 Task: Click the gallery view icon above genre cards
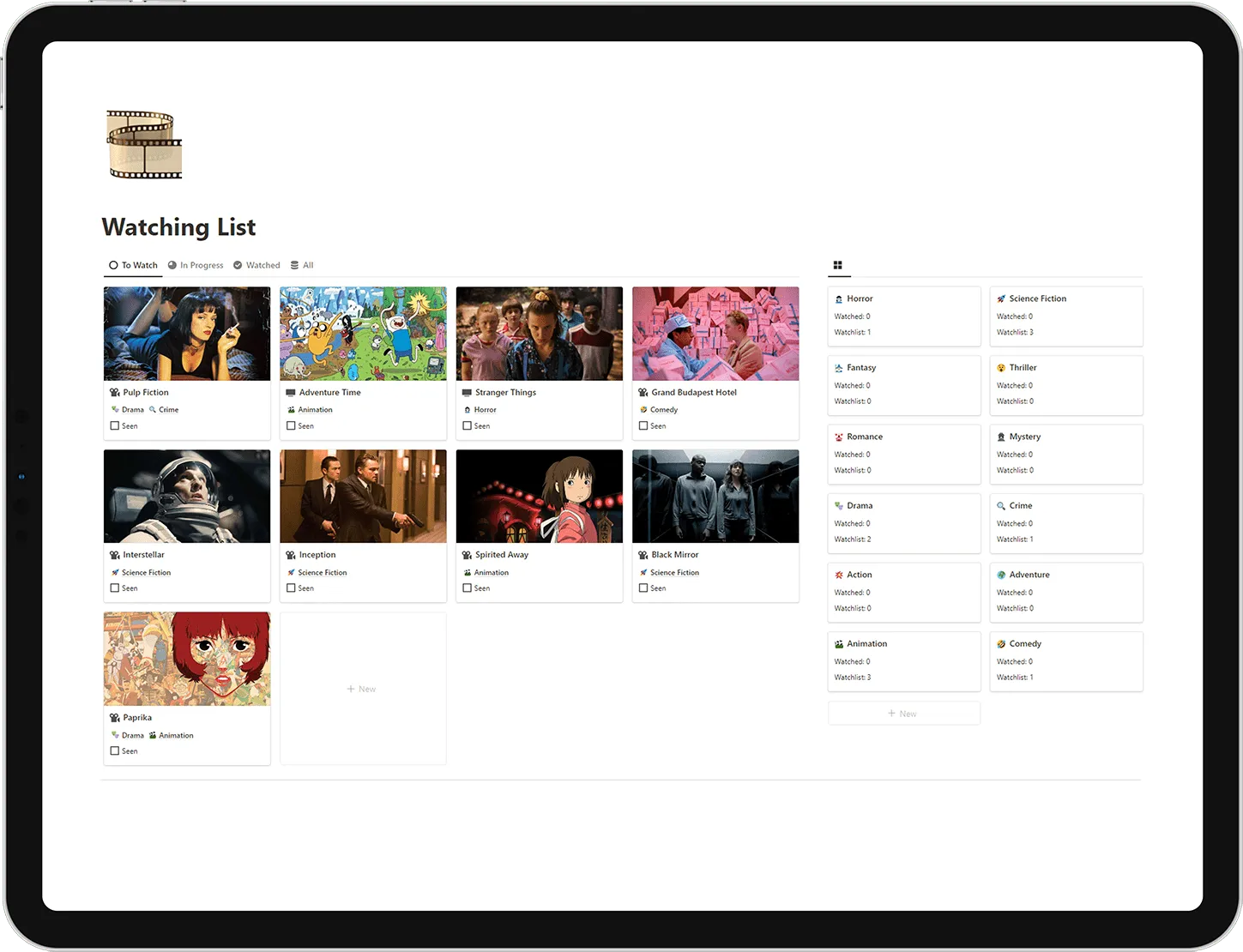[838, 265]
